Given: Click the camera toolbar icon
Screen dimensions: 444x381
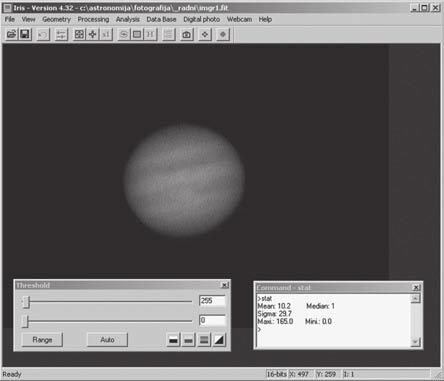Looking at the screenshot, I should (186, 34).
